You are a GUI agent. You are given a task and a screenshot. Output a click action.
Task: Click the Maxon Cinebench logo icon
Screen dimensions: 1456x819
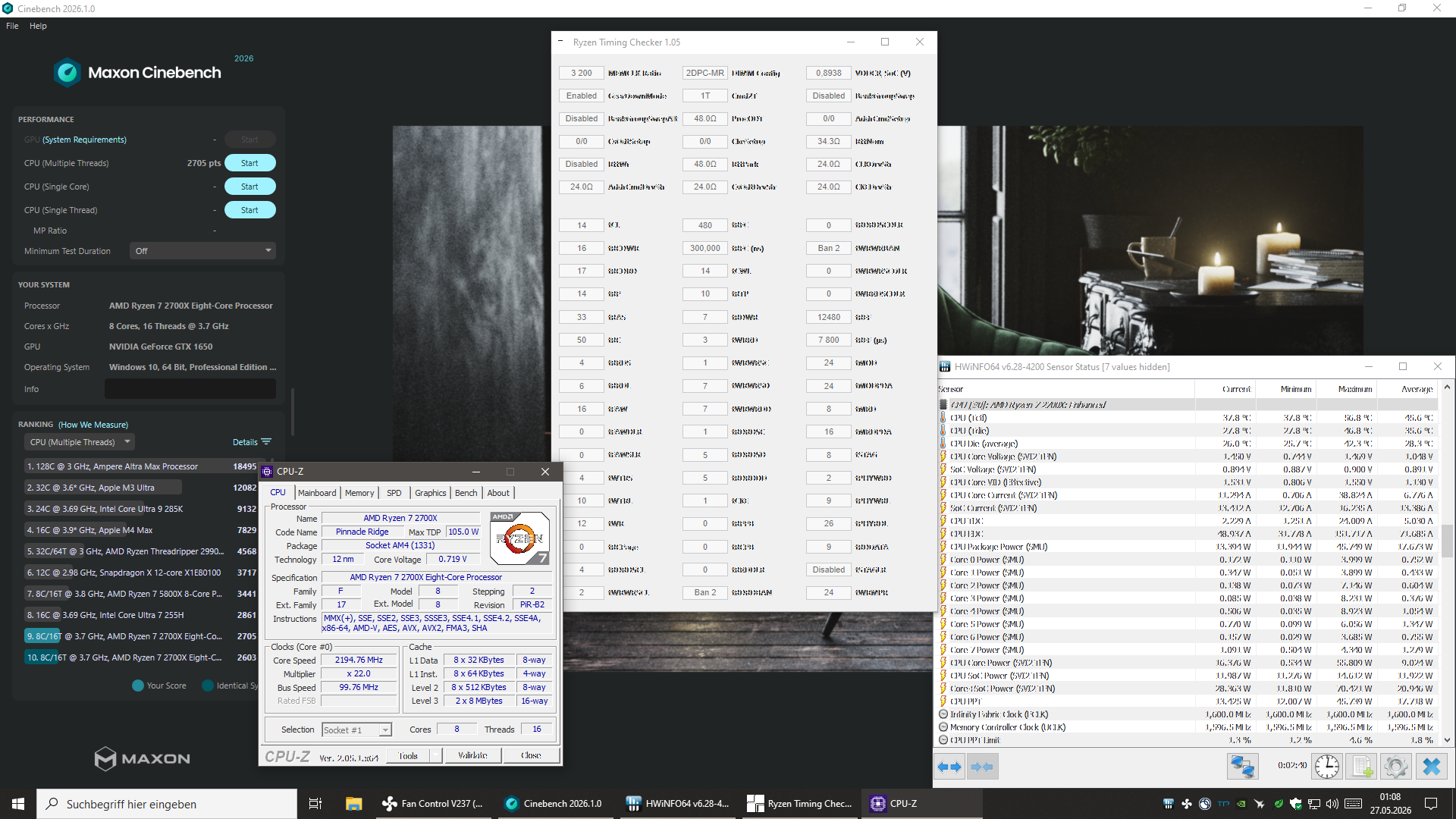point(67,73)
